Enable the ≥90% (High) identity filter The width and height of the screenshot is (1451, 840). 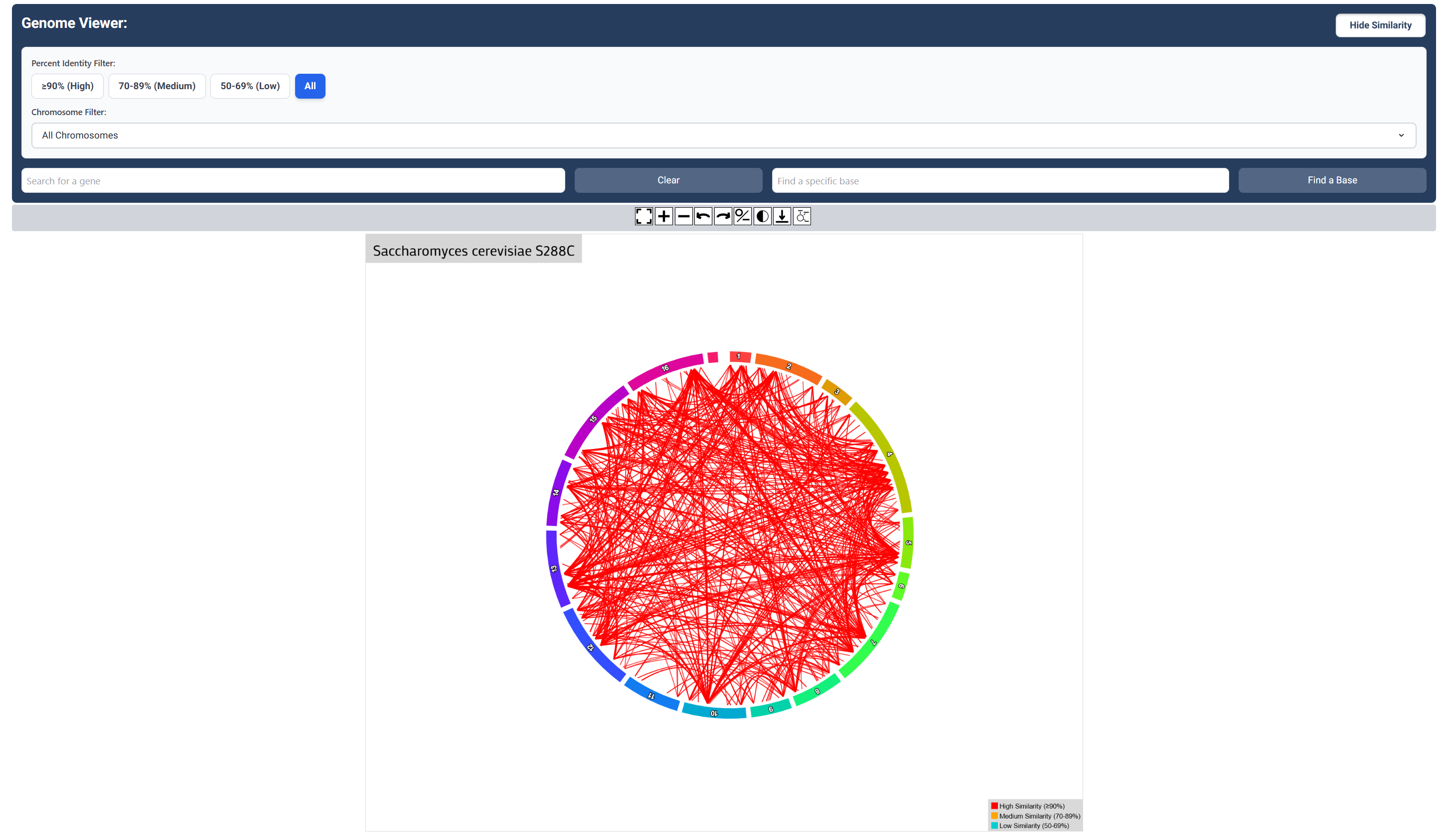pyautogui.click(x=67, y=86)
